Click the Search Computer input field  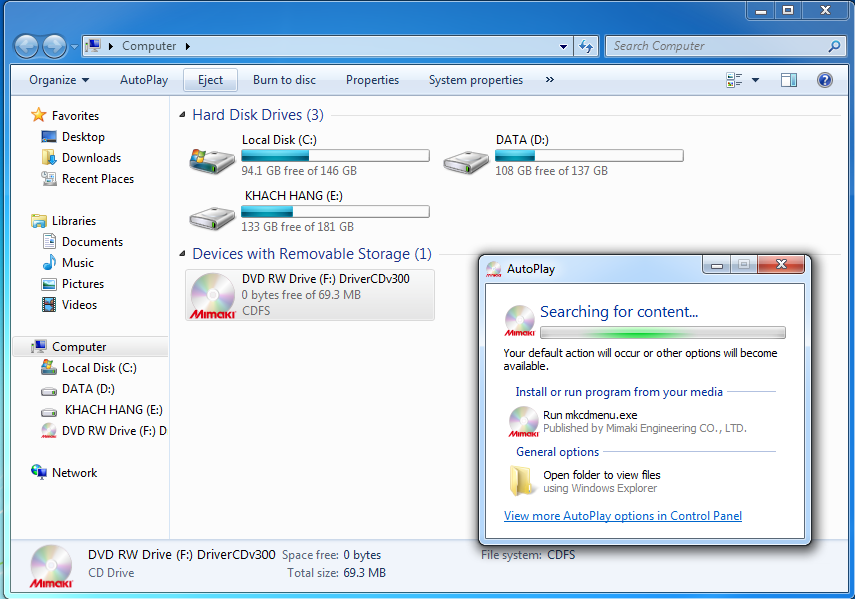click(x=718, y=46)
